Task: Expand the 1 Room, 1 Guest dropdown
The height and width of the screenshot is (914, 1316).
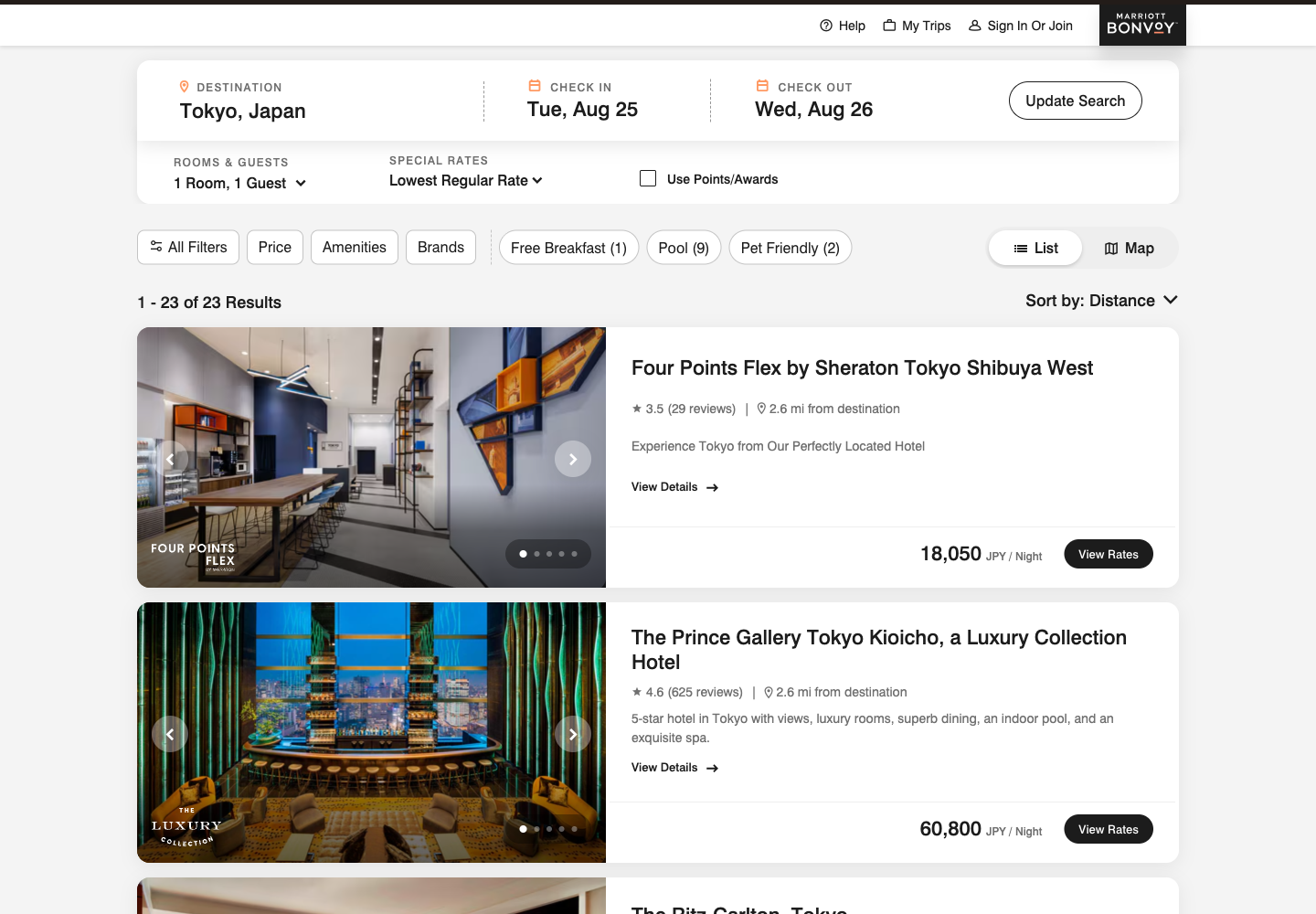Action: [x=239, y=183]
